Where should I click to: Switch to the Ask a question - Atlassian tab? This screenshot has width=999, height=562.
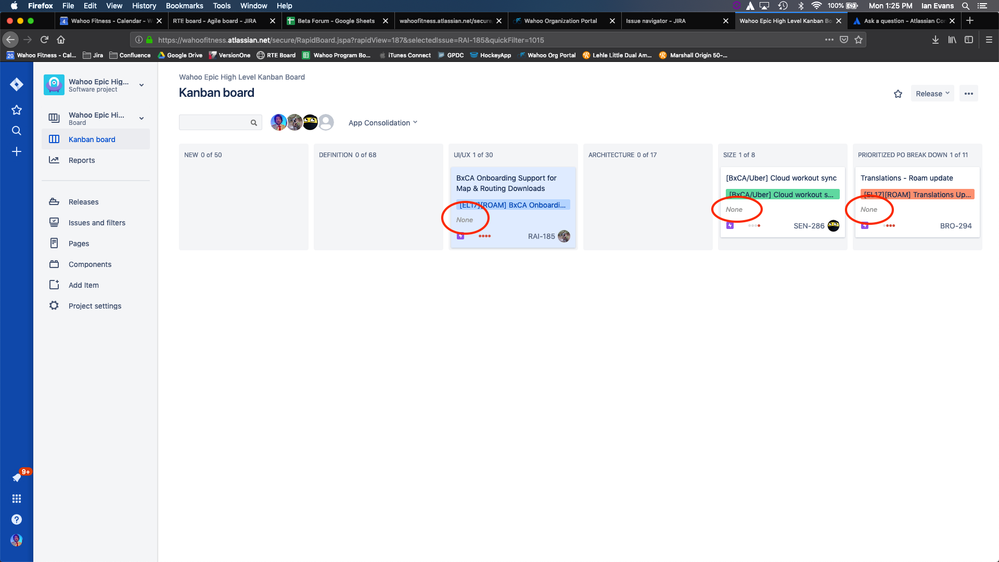902,20
